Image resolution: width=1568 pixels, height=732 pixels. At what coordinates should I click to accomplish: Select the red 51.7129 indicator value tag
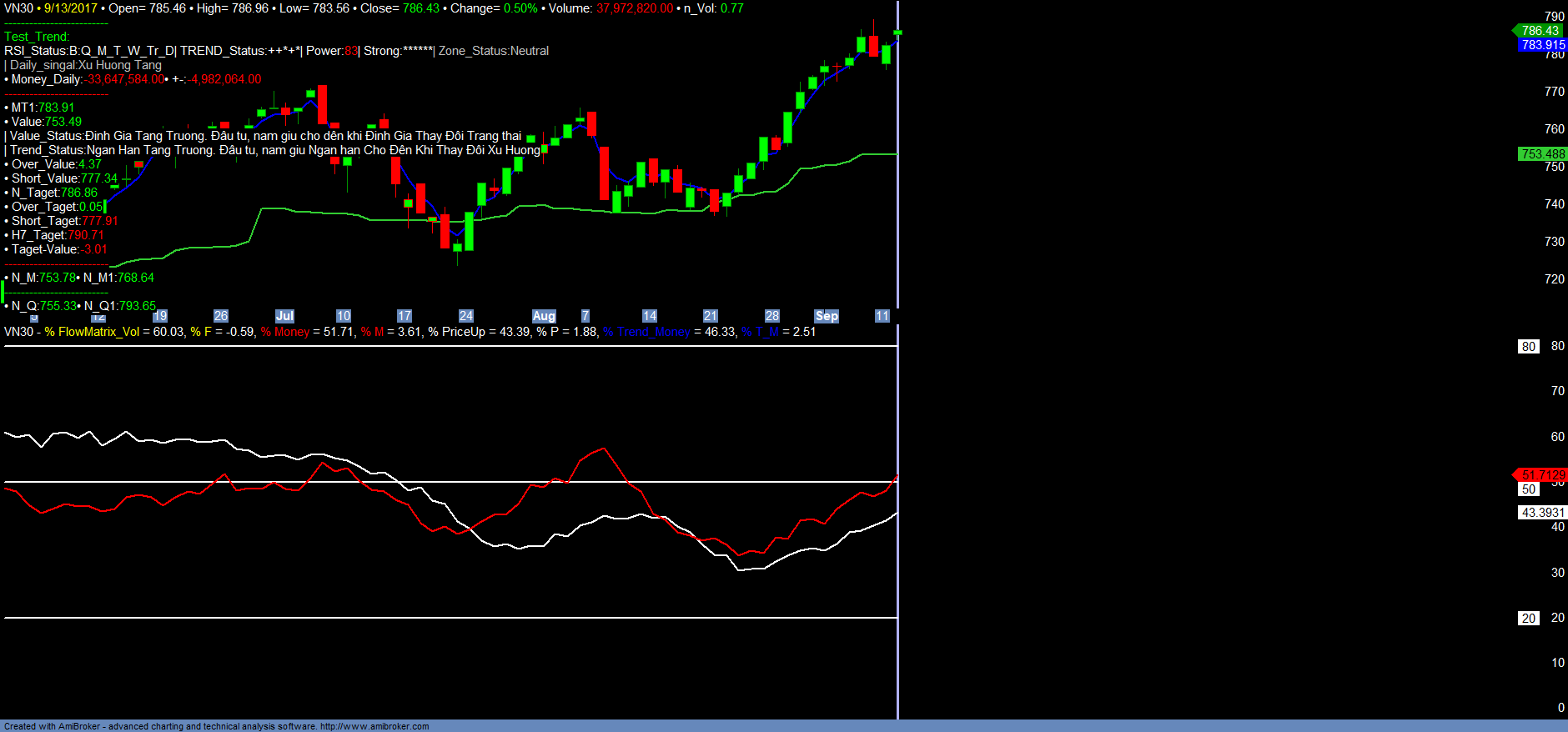[1542, 475]
